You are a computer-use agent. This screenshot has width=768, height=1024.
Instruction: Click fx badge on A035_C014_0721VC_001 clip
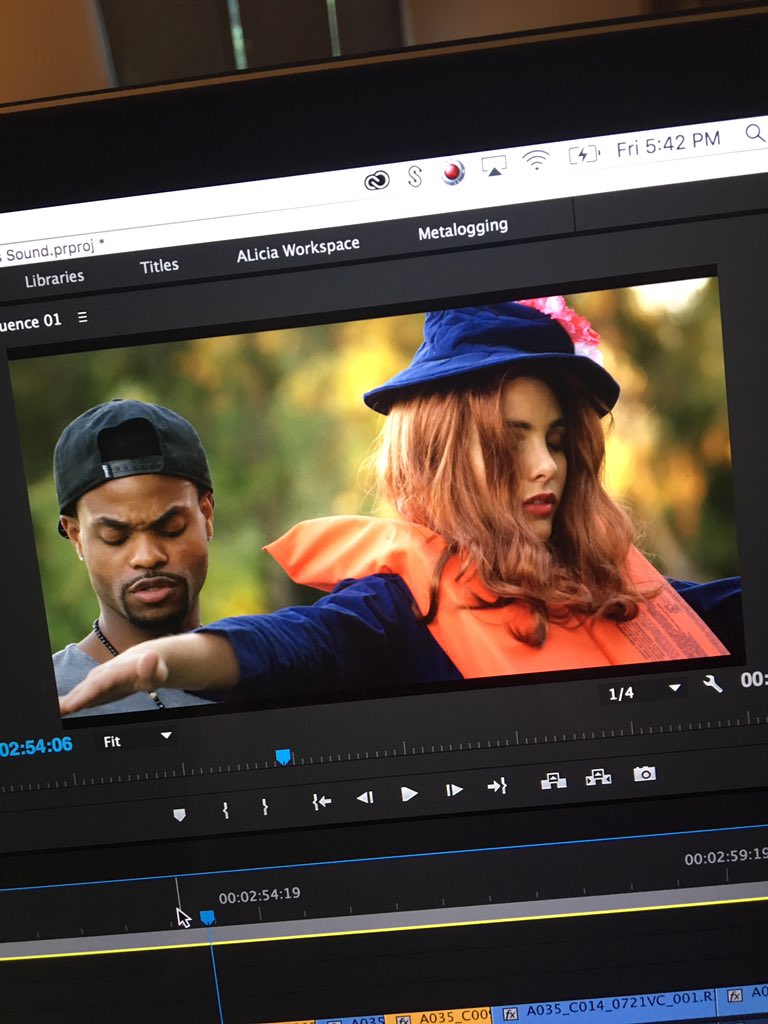point(509,1014)
